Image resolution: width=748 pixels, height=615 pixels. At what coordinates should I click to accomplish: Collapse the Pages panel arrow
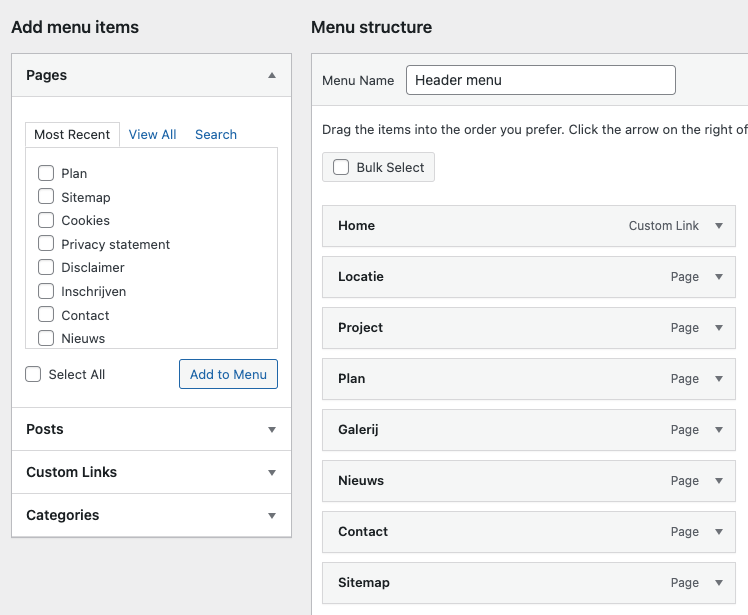(x=272, y=75)
